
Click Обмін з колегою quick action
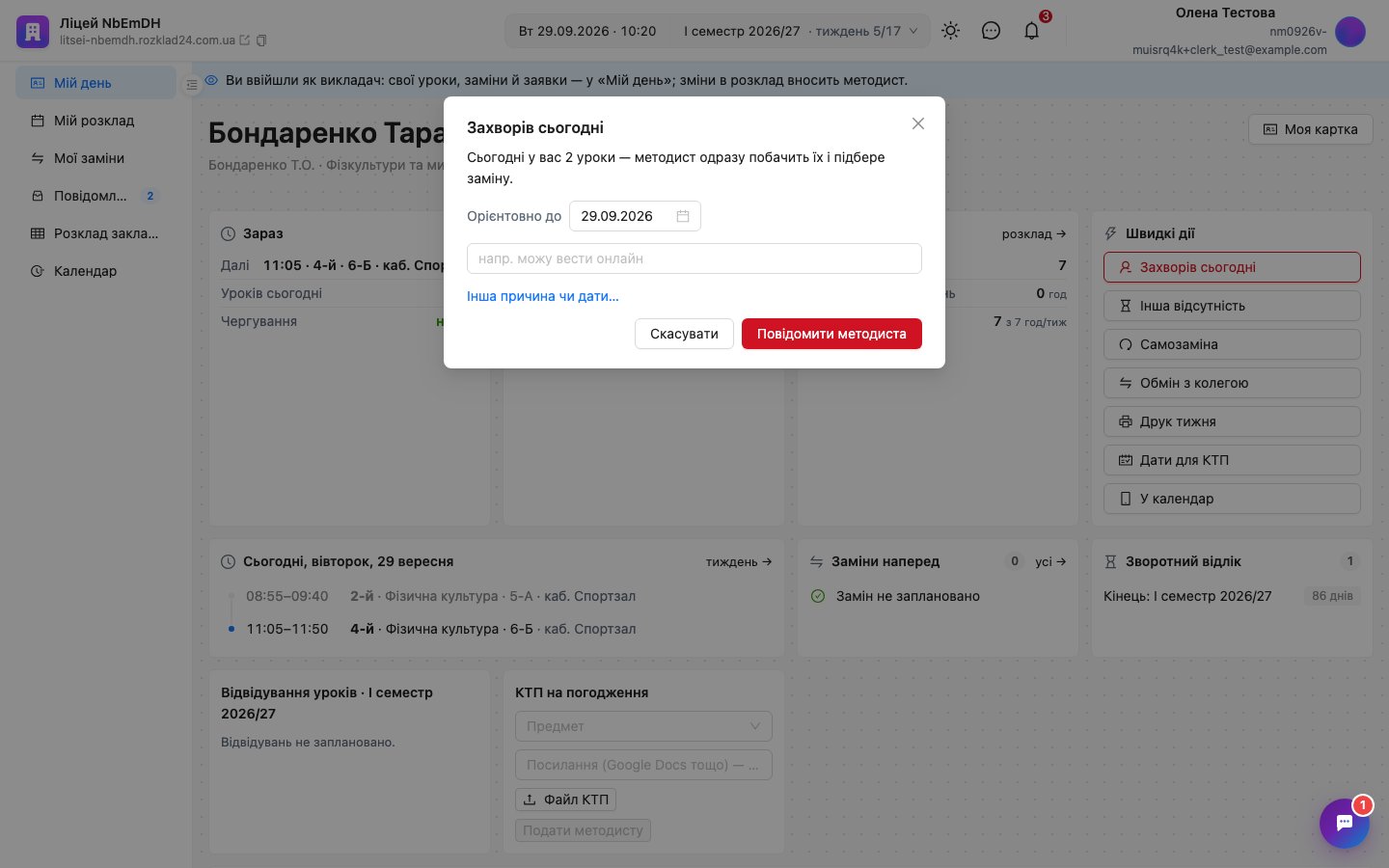point(1232,383)
